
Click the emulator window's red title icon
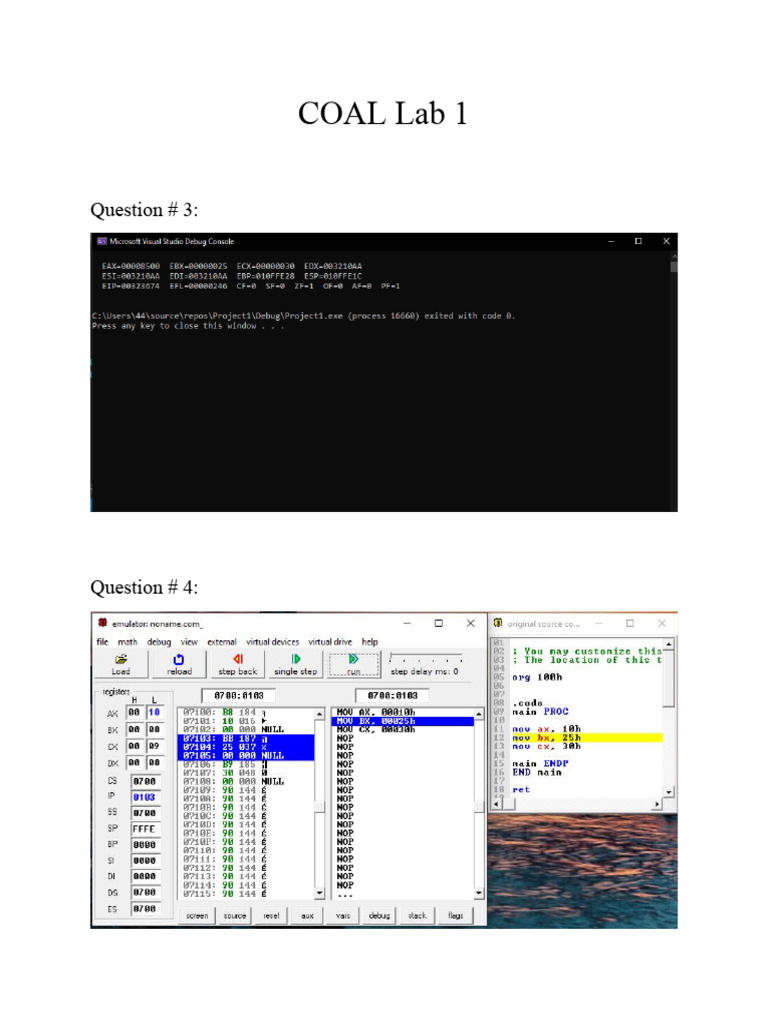(102, 623)
